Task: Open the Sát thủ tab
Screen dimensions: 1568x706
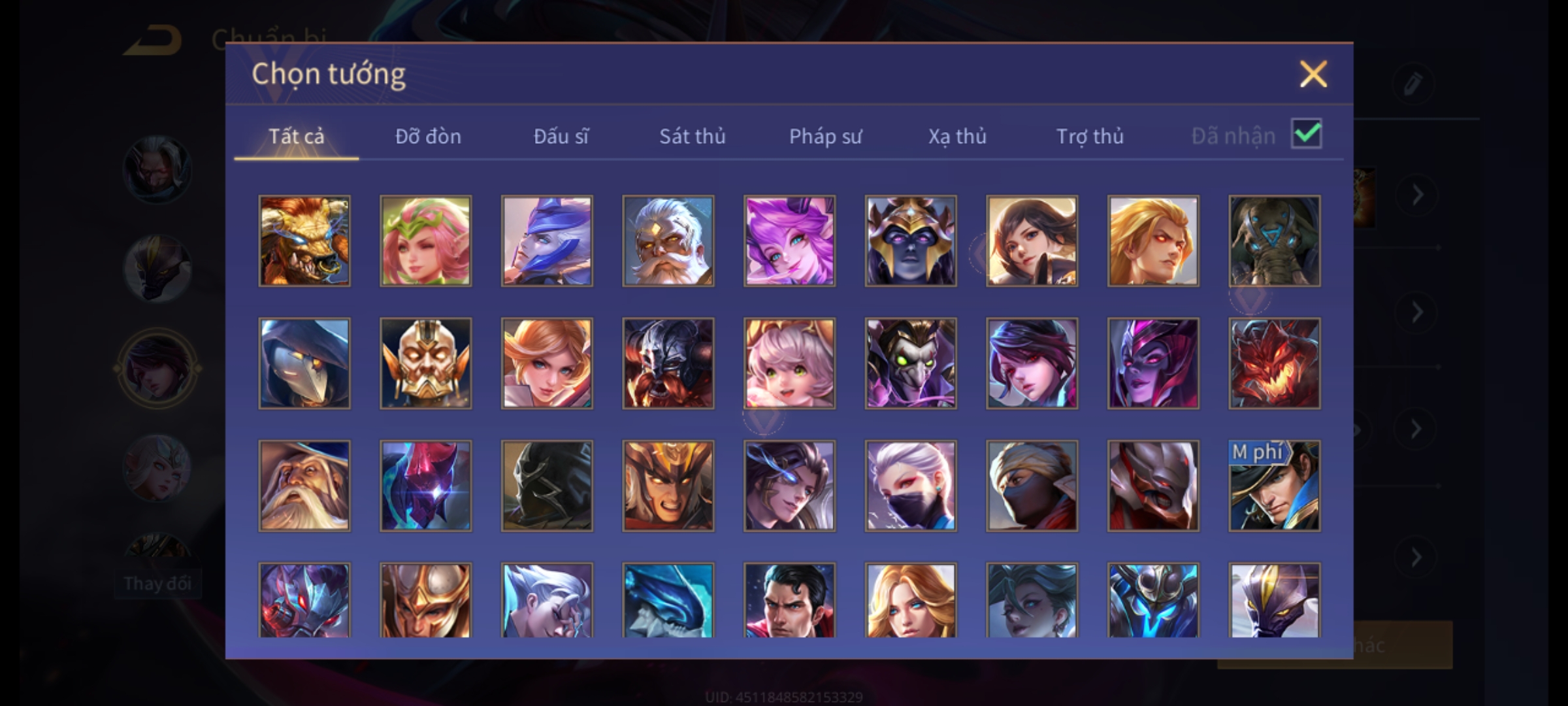Action: pyautogui.click(x=692, y=136)
